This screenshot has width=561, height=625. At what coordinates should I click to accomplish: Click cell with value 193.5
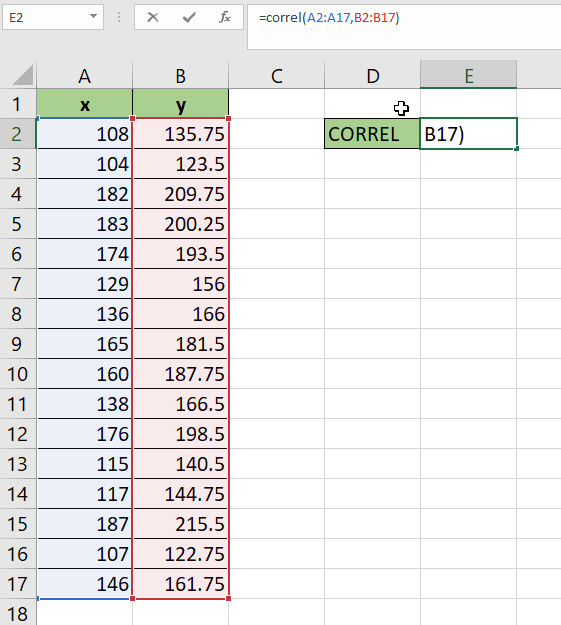click(181, 254)
